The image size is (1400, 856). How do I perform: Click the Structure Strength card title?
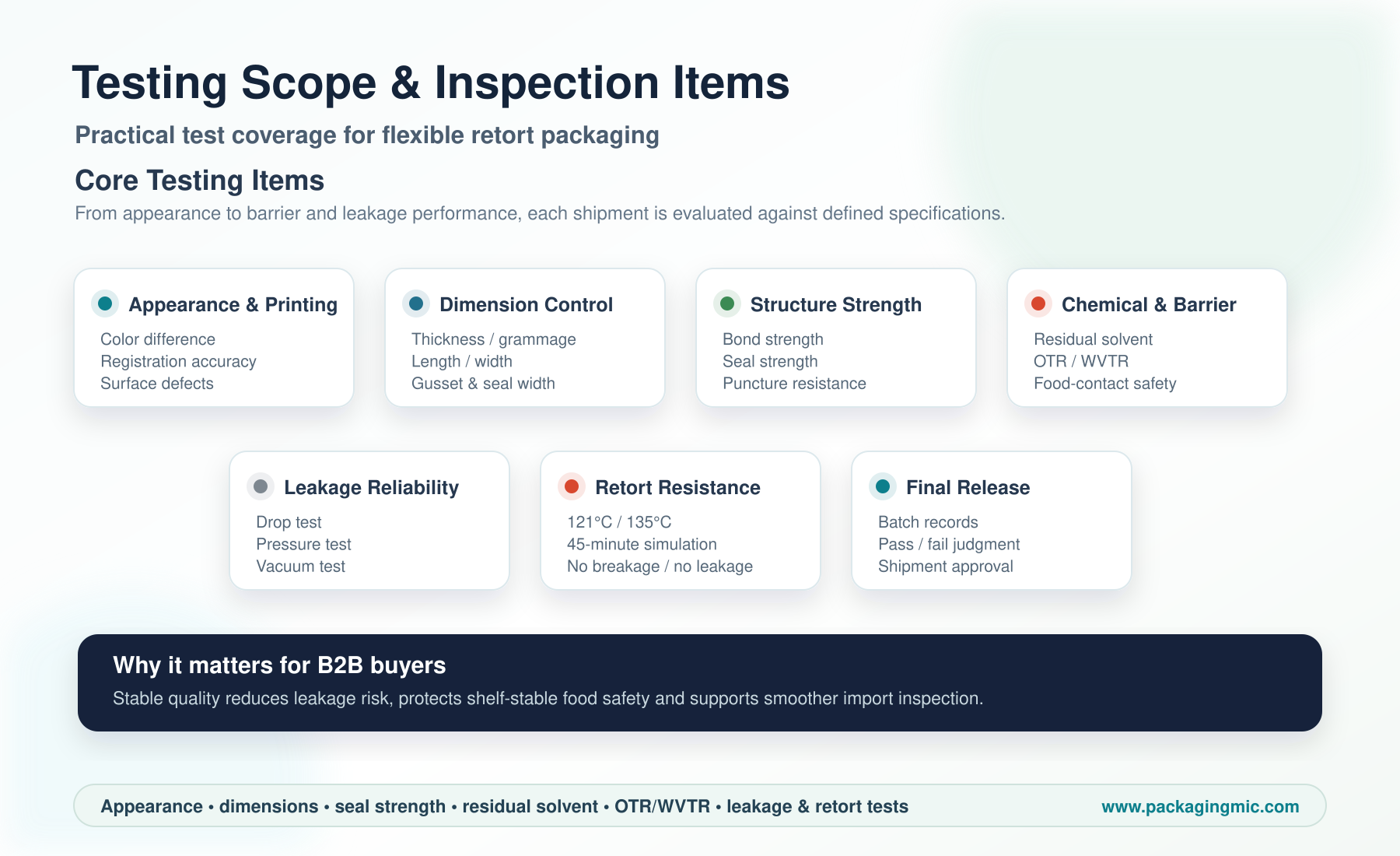pos(836,304)
